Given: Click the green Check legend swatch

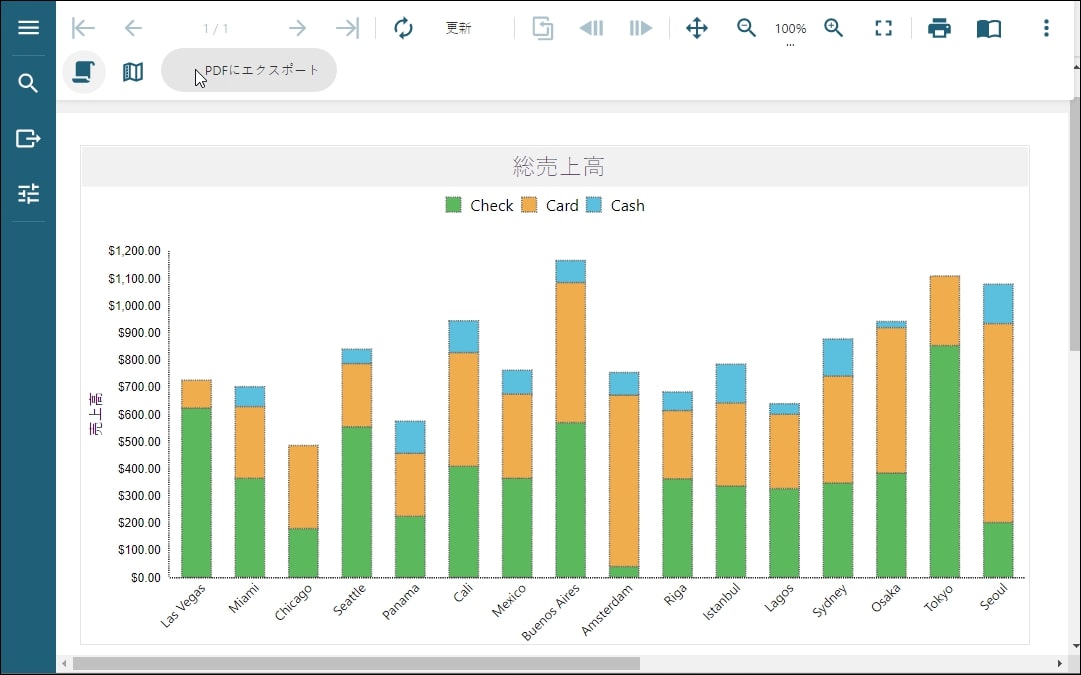Looking at the screenshot, I should tap(453, 205).
